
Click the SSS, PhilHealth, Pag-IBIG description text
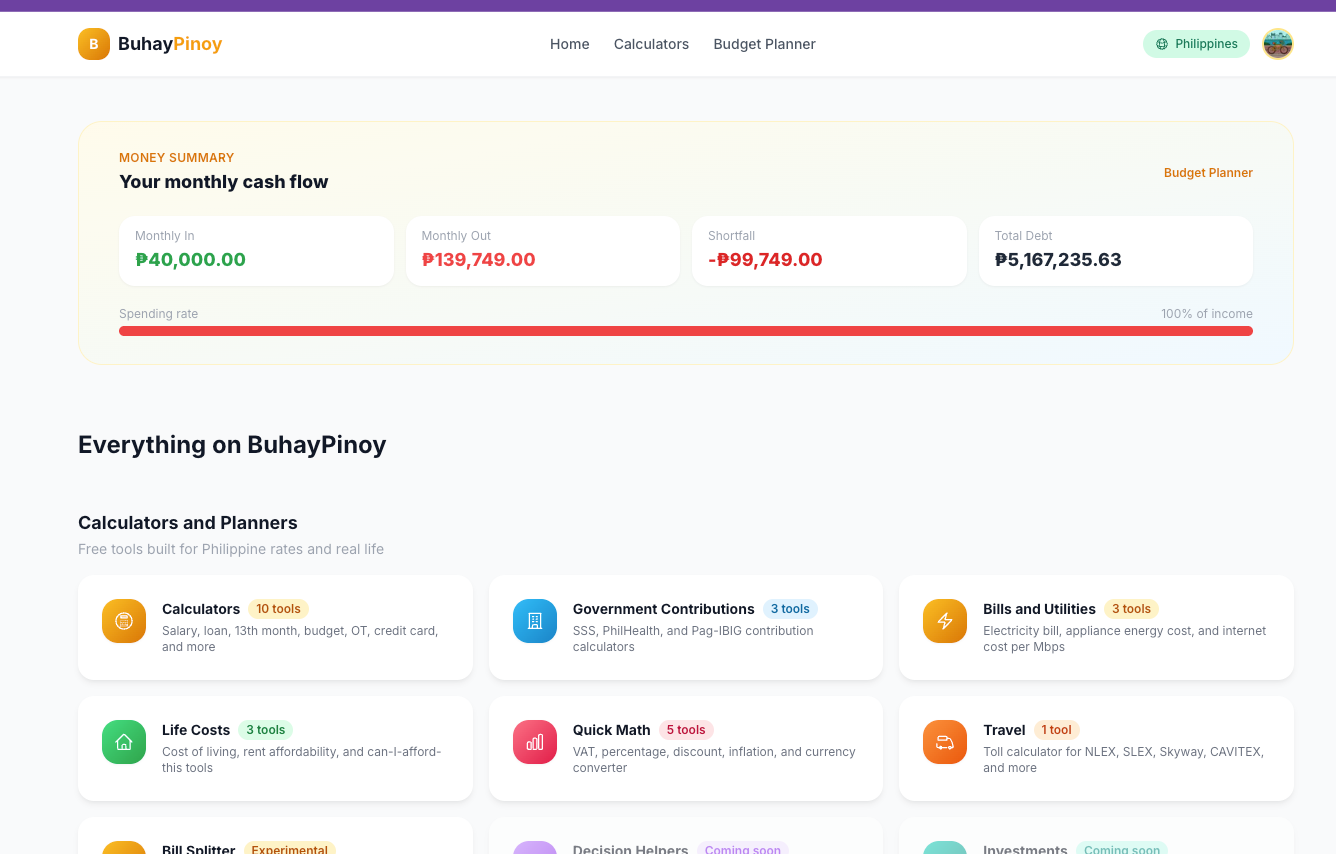pyautogui.click(x=693, y=639)
